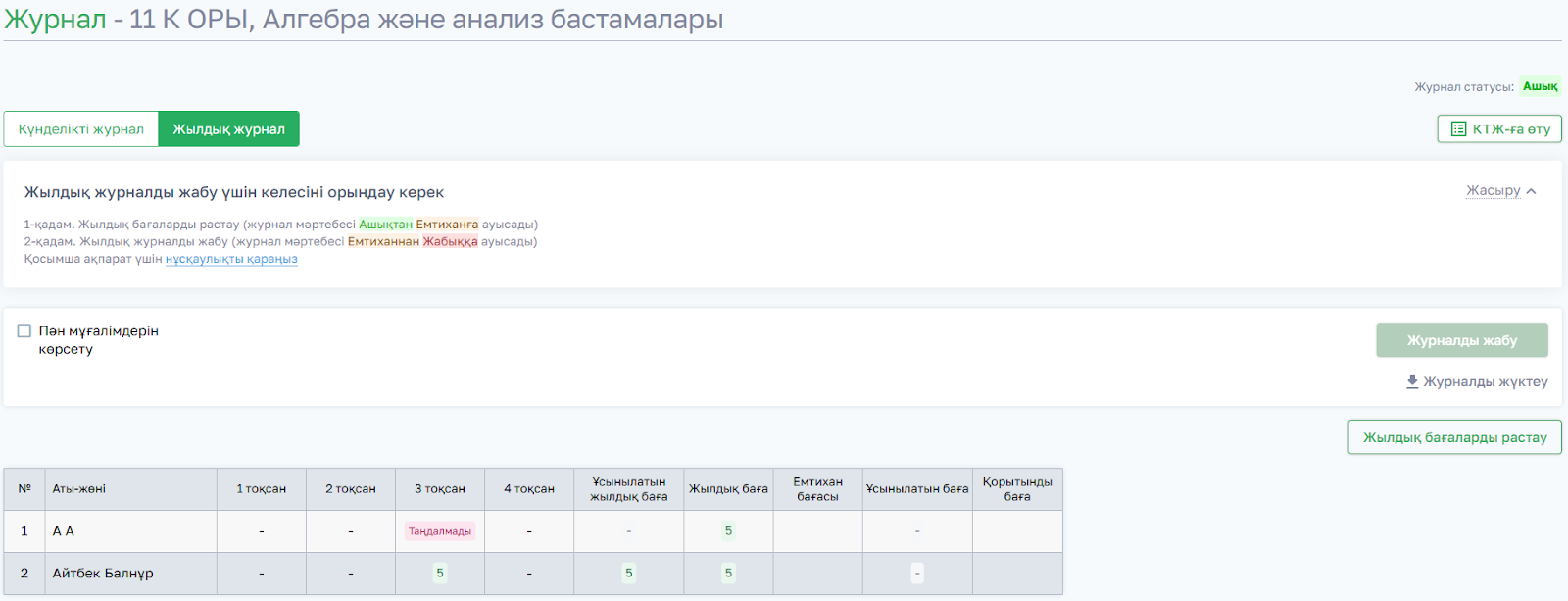Screen dimensions: 1568x601
Task: Click Жылдық баға grade 5 for А А
Action: pos(728,530)
